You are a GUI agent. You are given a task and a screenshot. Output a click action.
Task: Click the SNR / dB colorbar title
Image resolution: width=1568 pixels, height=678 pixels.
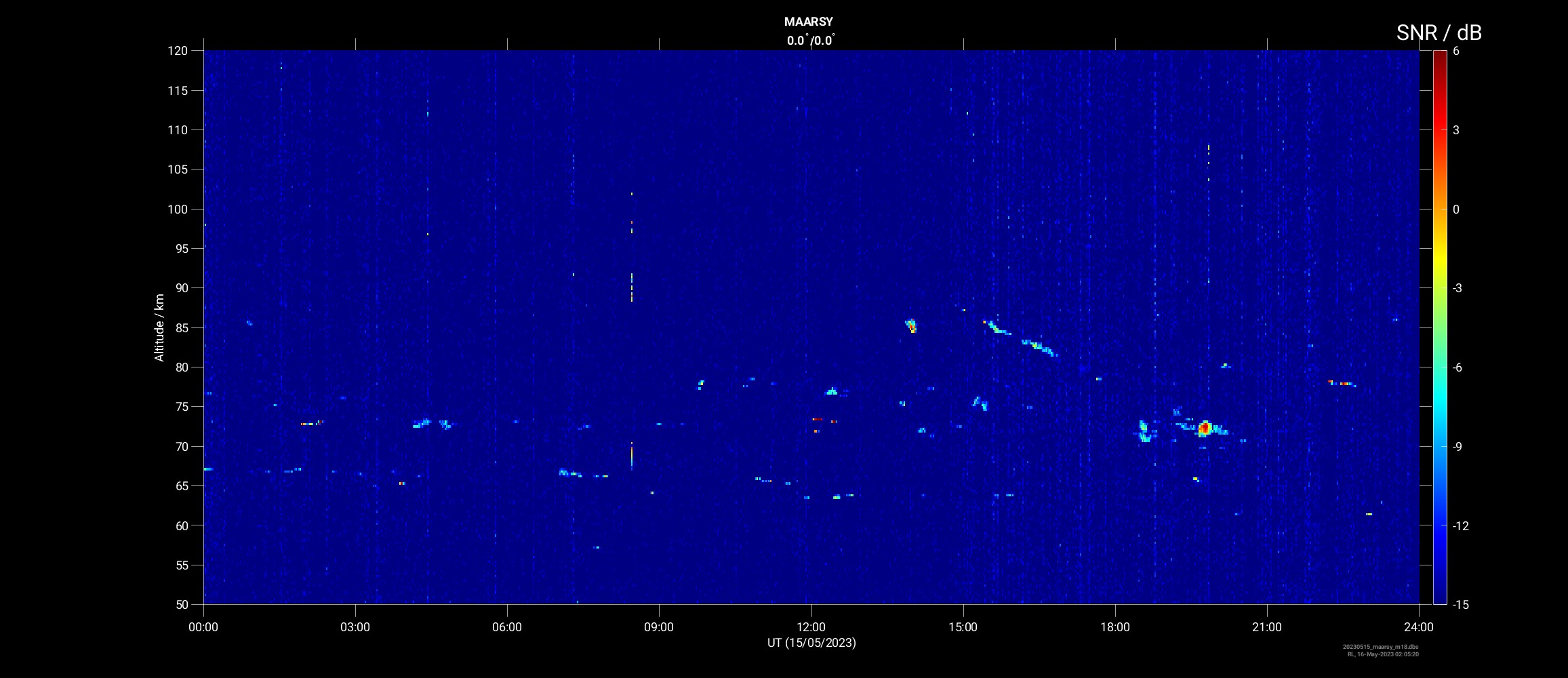[x=1439, y=33]
